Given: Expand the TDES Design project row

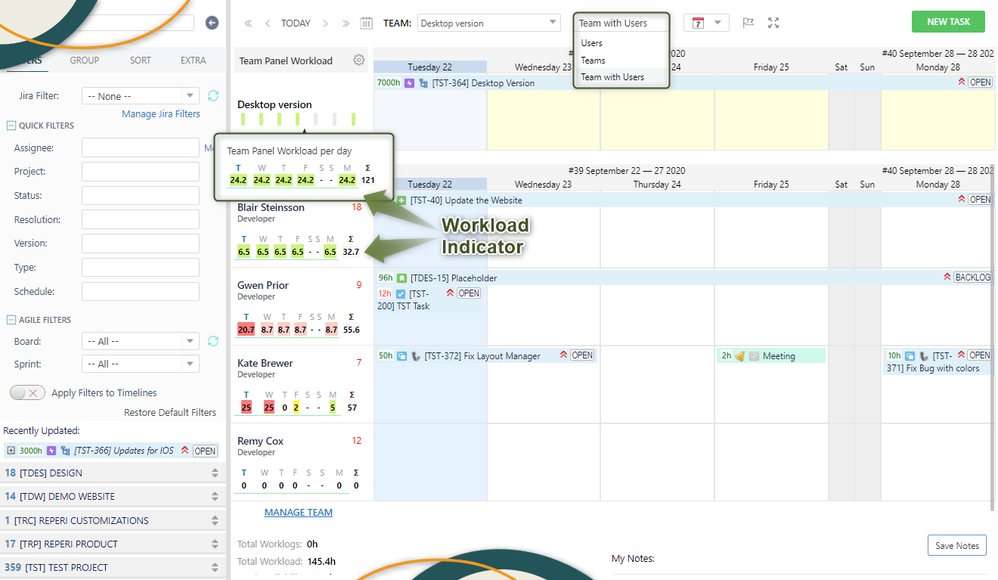Looking at the screenshot, I should tap(214, 473).
